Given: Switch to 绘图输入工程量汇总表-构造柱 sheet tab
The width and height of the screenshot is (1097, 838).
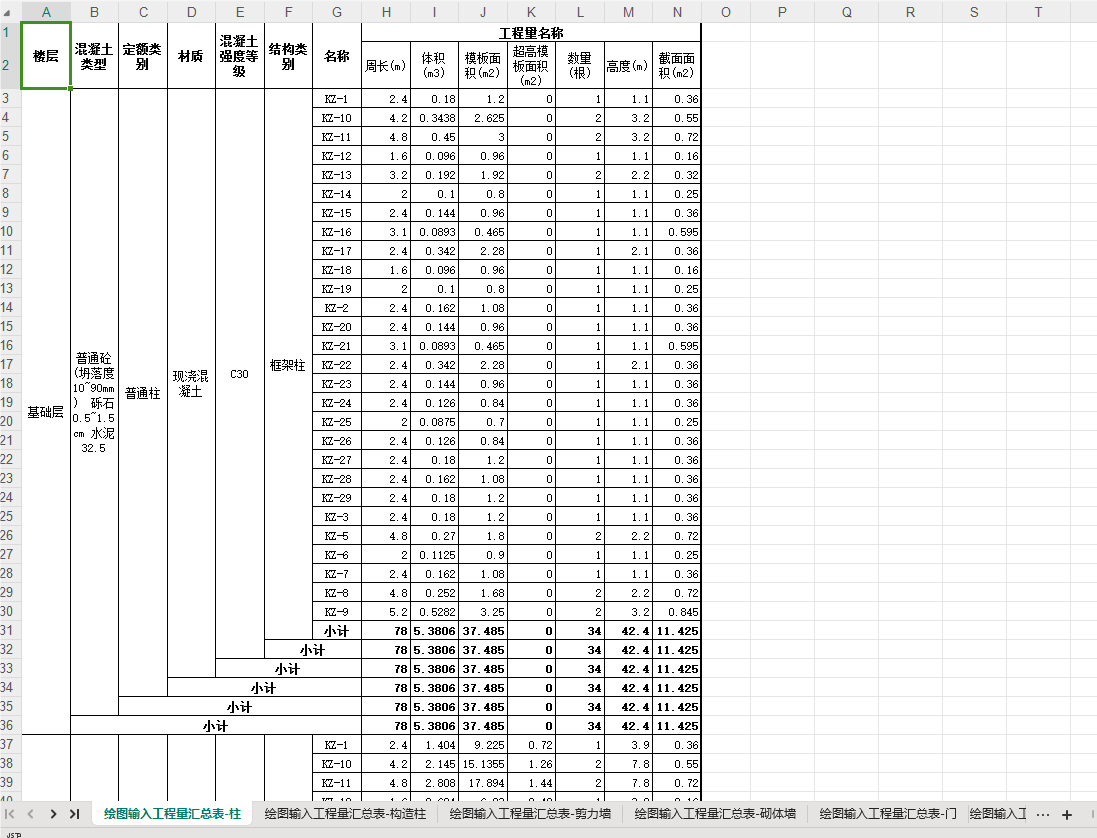Looking at the screenshot, I should tap(345, 814).
